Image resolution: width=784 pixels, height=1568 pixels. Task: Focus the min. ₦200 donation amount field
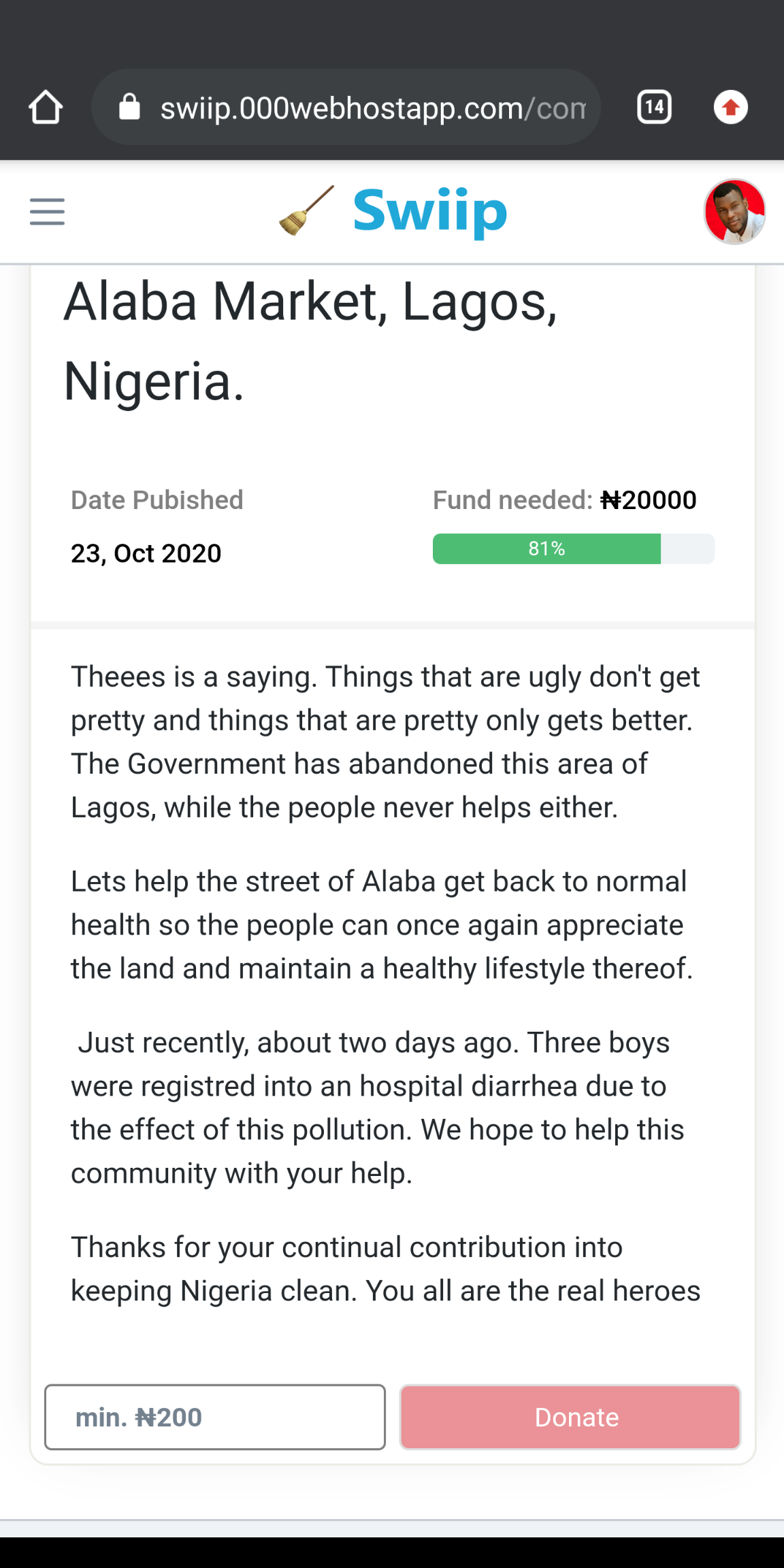[215, 1418]
